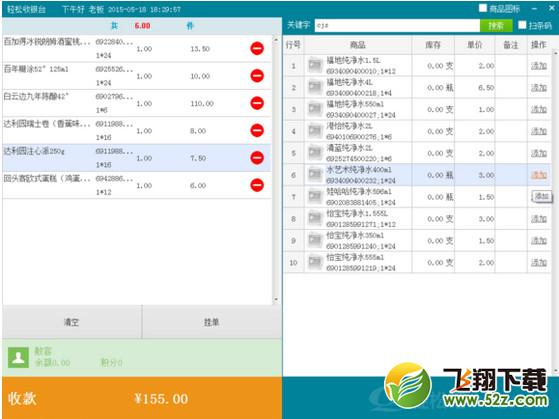Remove 达利园瑞士卷 item from the cart
The image size is (559, 419).
257,130
